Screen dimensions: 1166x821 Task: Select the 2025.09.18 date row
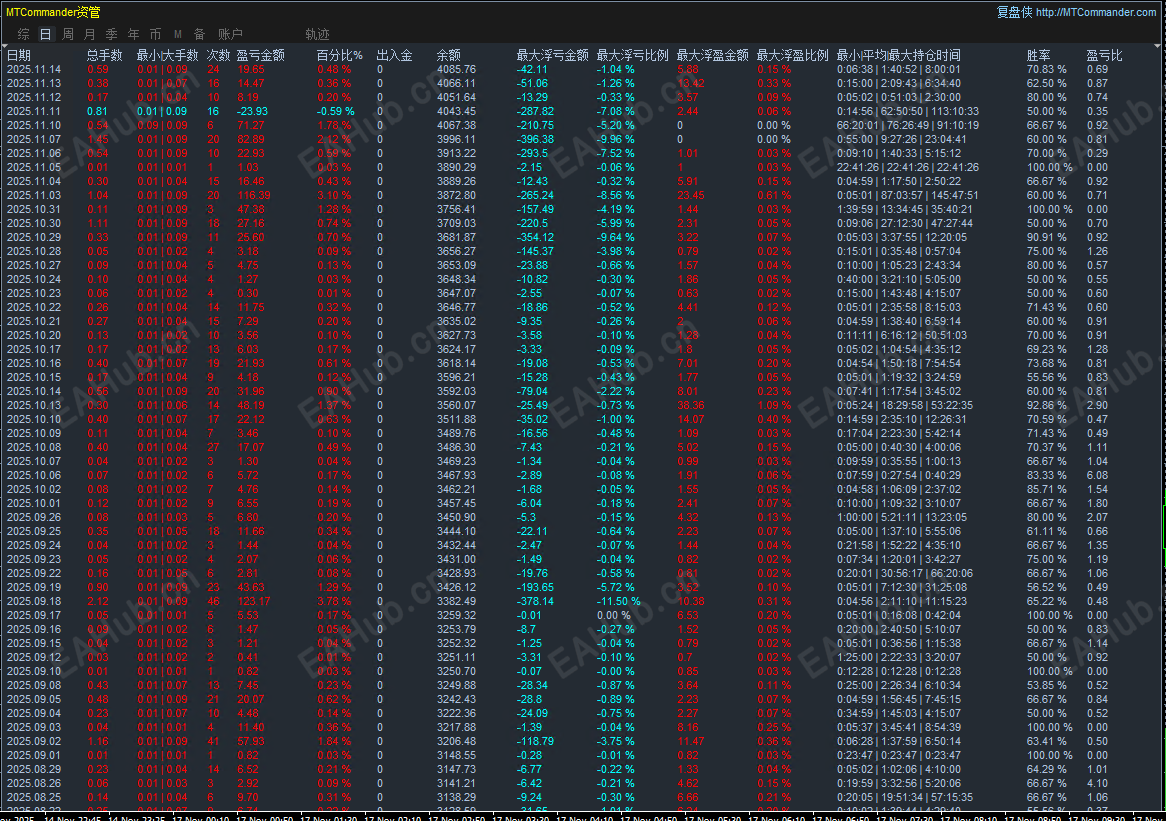tap(33, 601)
